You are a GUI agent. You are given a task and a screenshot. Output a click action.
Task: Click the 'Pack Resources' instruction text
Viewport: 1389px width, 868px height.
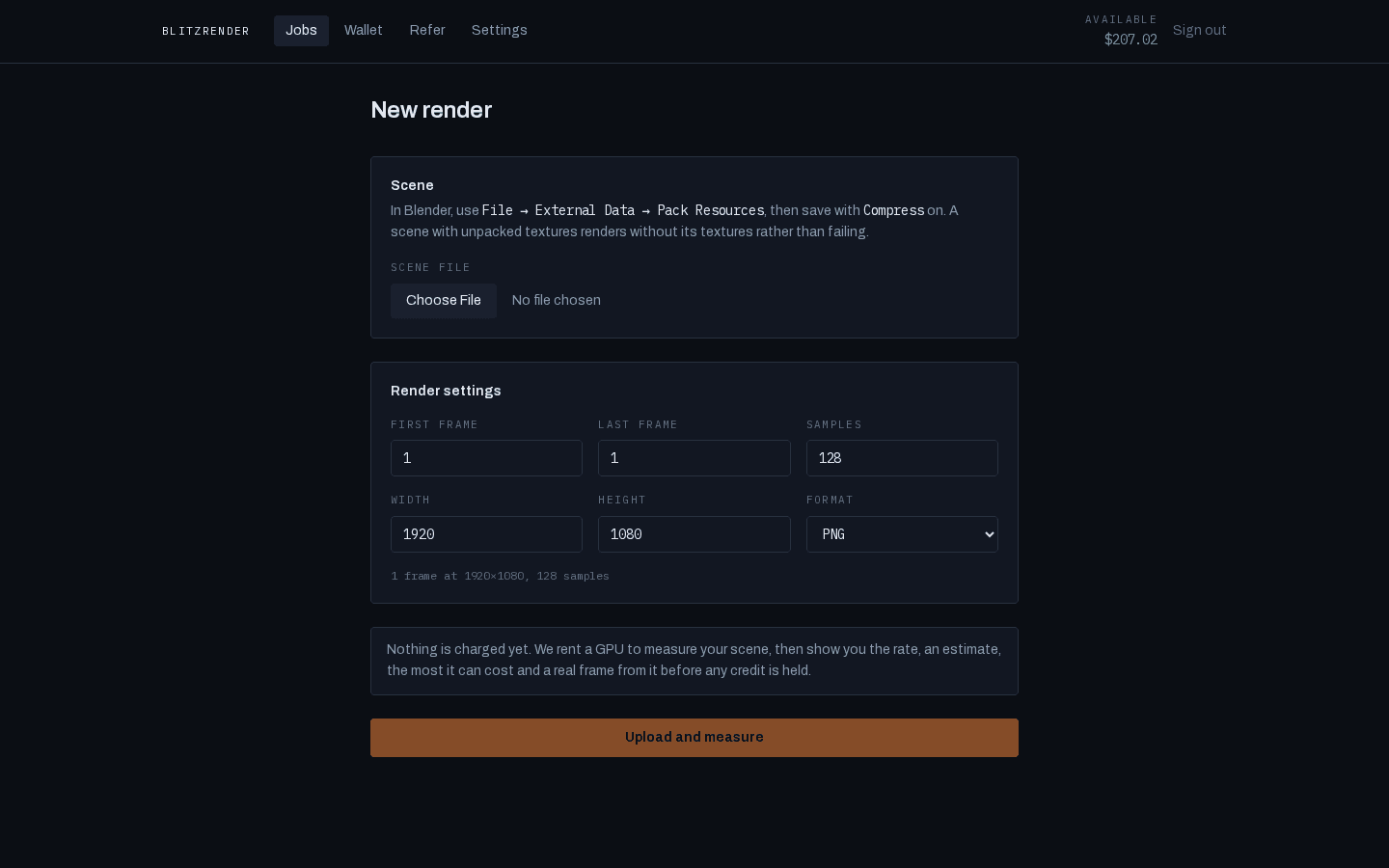[711, 210]
